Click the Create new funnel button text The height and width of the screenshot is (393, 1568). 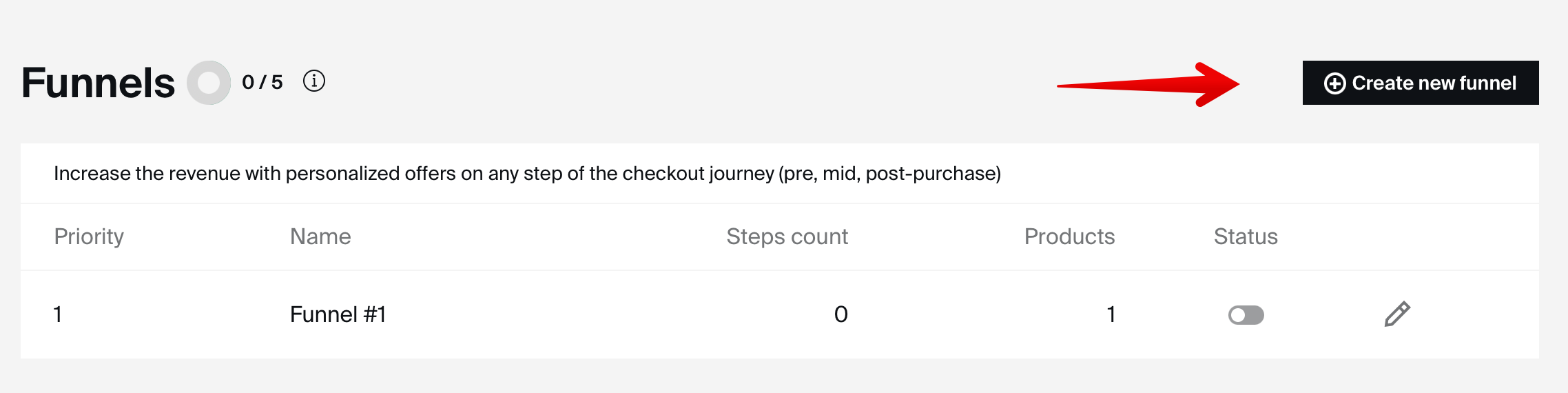tap(1434, 83)
